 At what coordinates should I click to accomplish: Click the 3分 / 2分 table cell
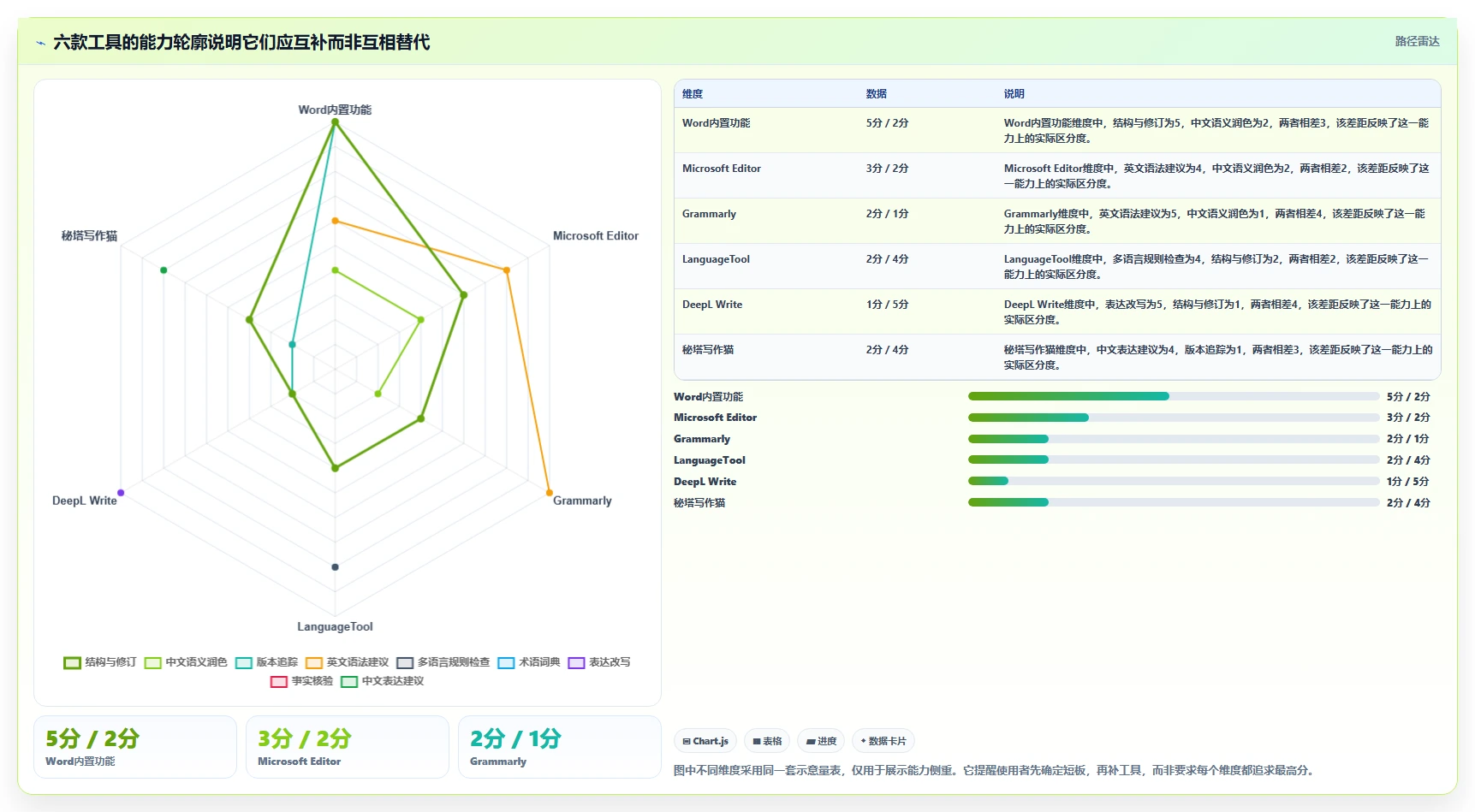pos(887,169)
